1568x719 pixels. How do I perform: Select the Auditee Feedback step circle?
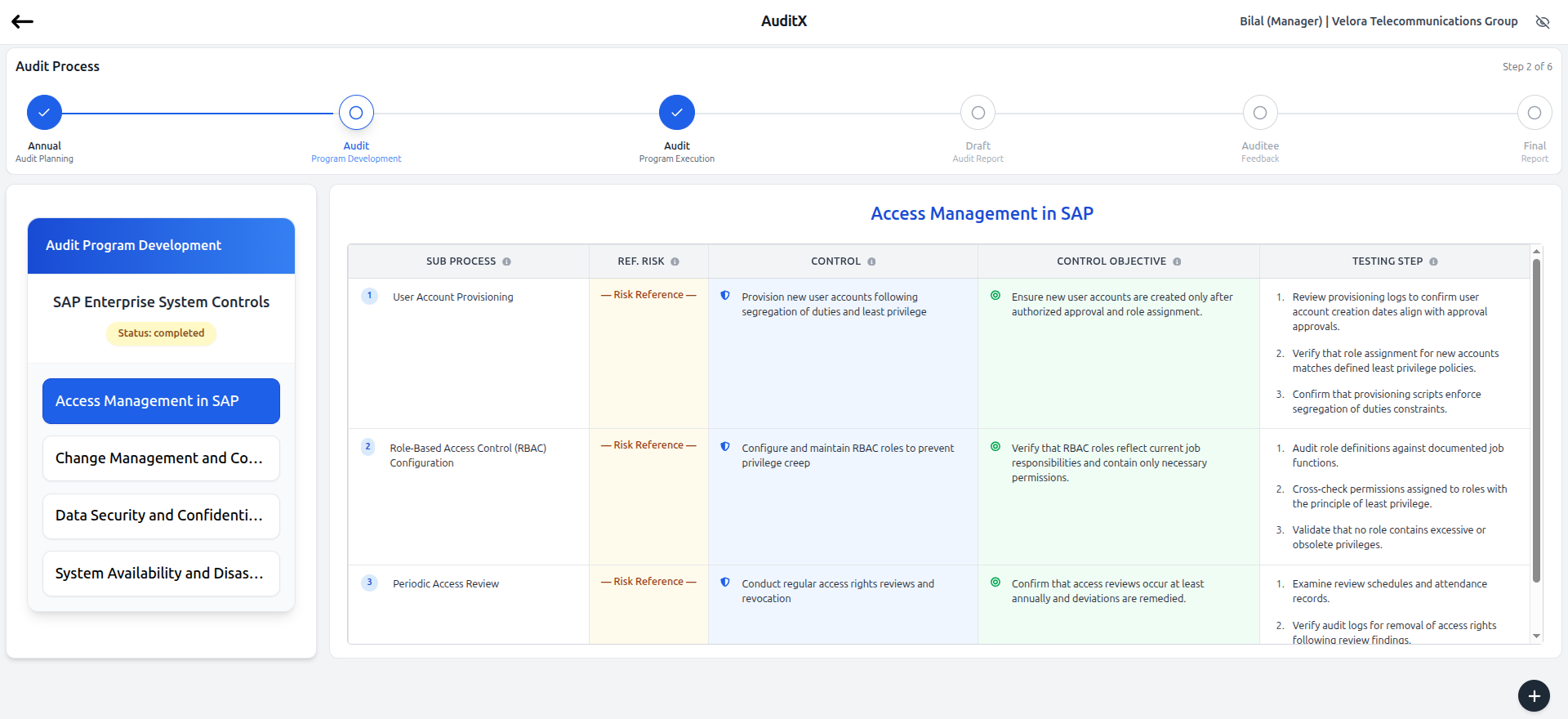[x=1259, y=113]
